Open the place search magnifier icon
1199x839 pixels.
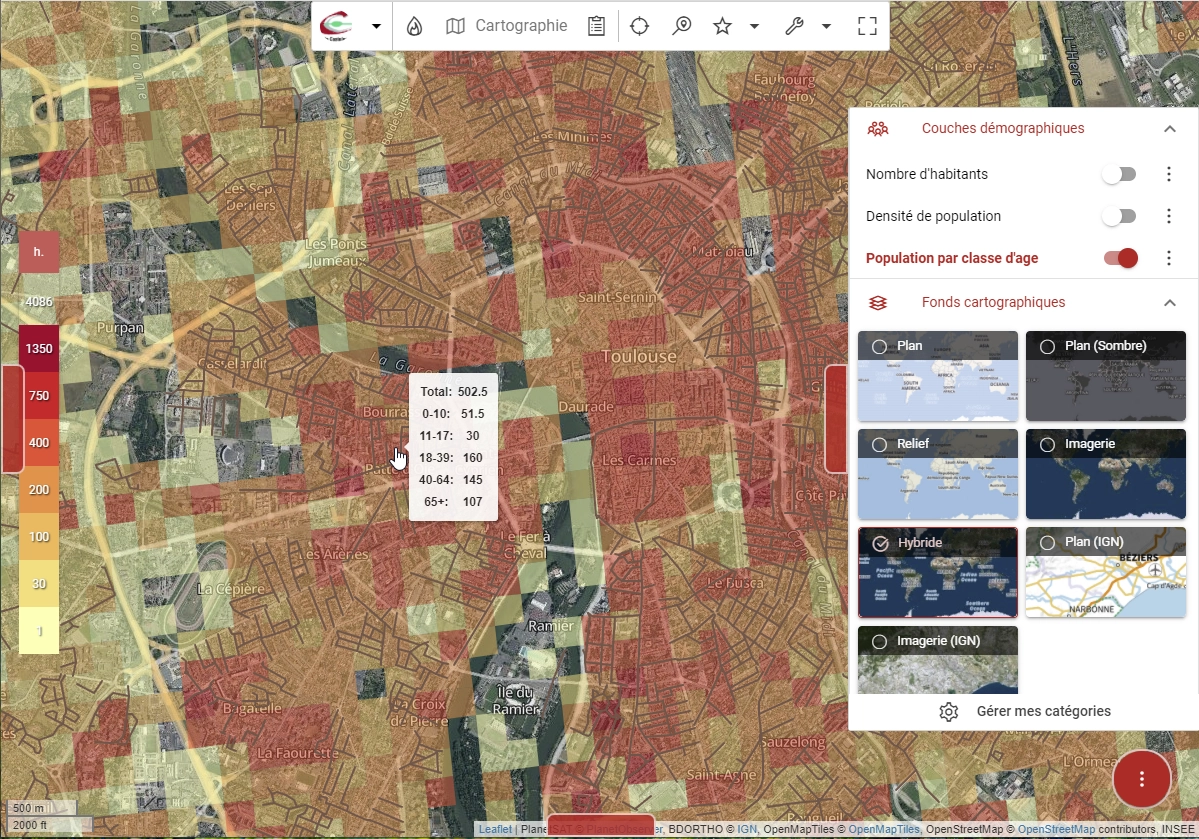tap(681, 26)
